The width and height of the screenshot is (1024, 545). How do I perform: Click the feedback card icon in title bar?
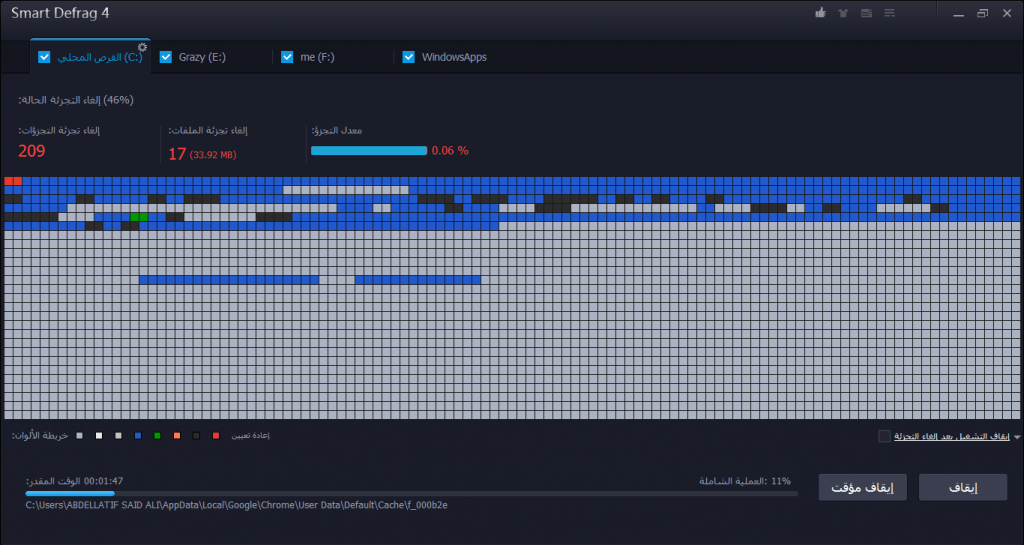[x=866, y=13]
